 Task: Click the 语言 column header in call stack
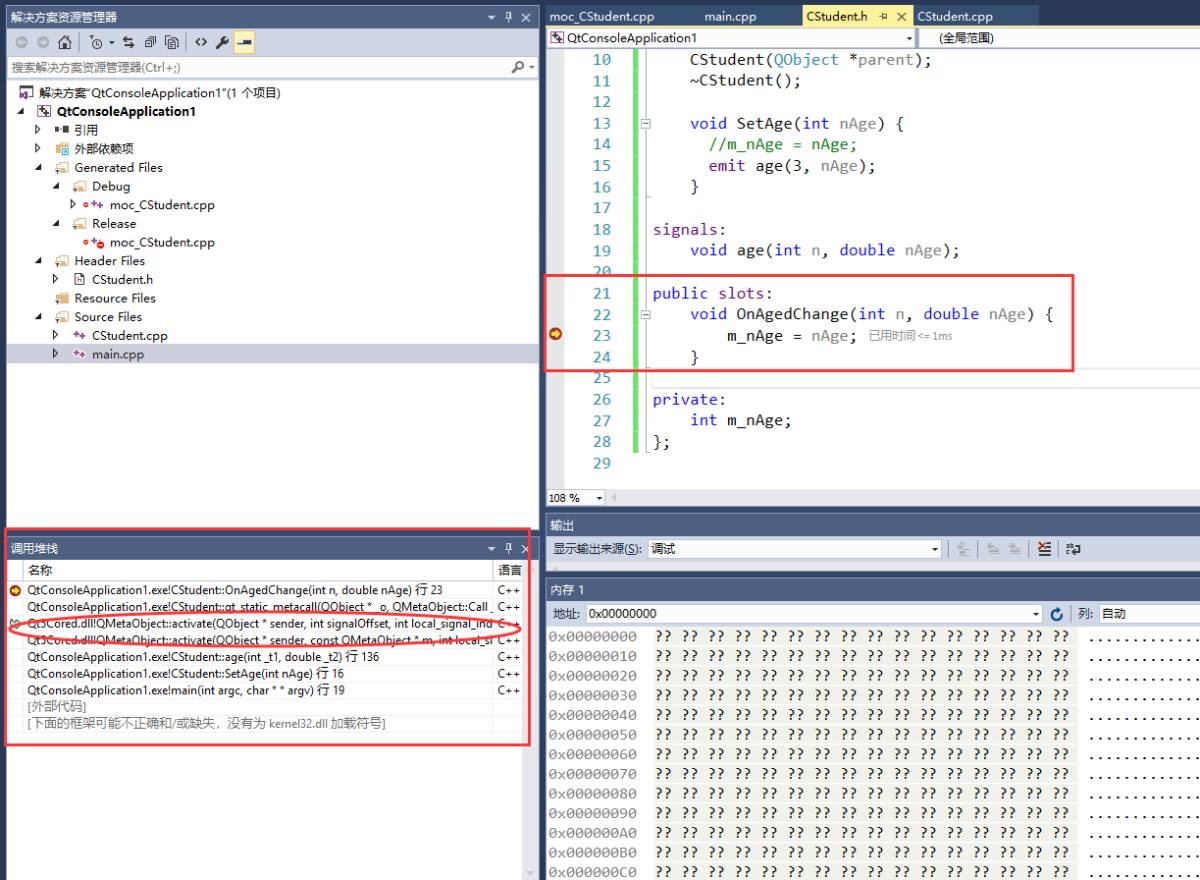[510, 570]
